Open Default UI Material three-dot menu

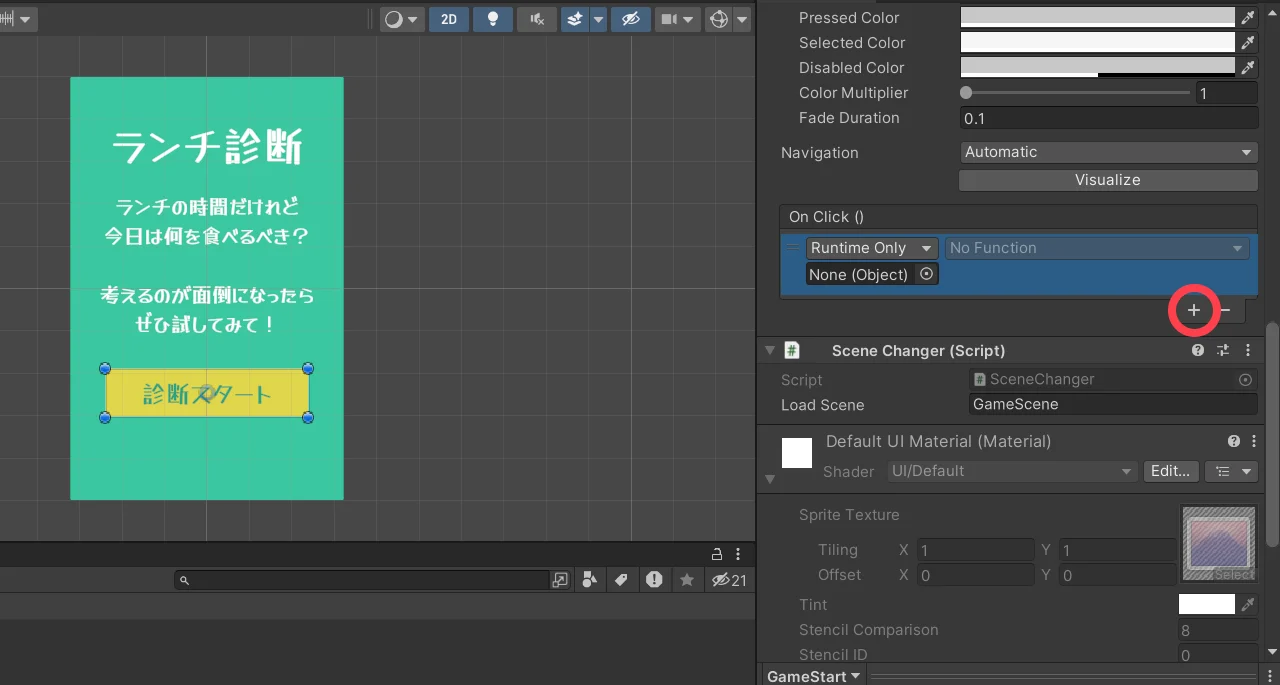(1254, 441)
